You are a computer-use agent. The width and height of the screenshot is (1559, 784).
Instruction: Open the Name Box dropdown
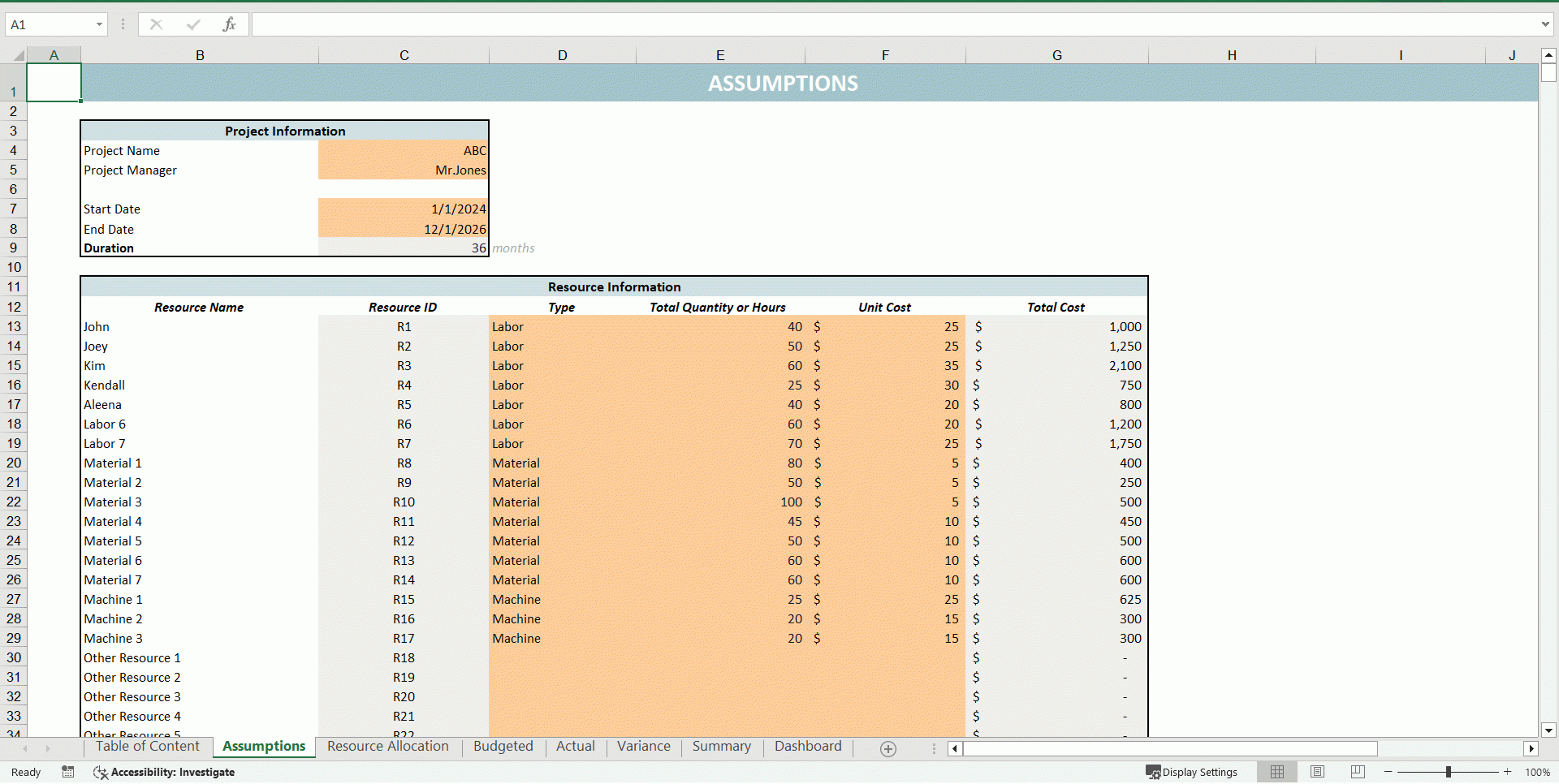pos(99,24)
